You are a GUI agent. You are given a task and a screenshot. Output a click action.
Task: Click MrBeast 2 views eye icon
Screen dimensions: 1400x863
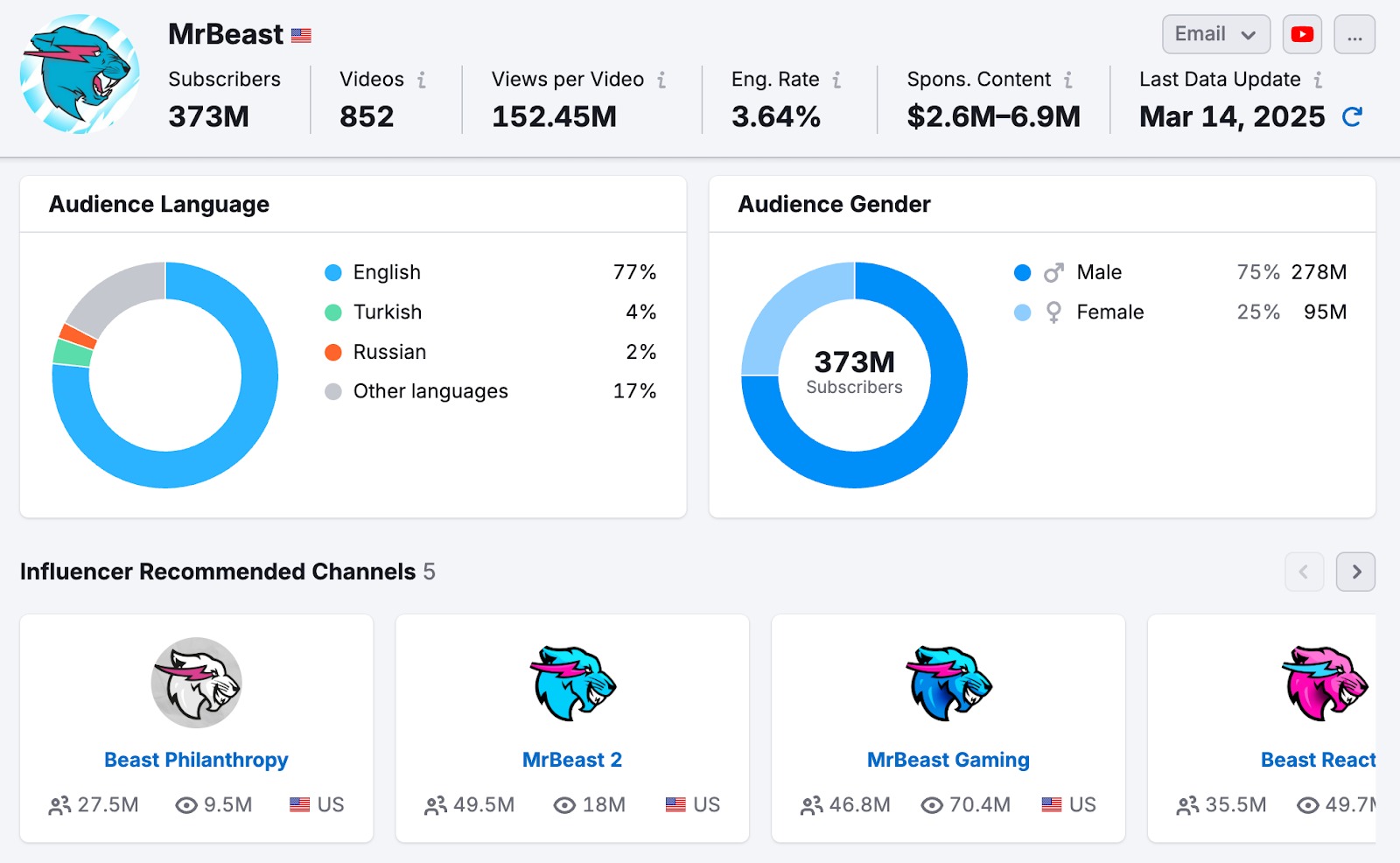565,805
